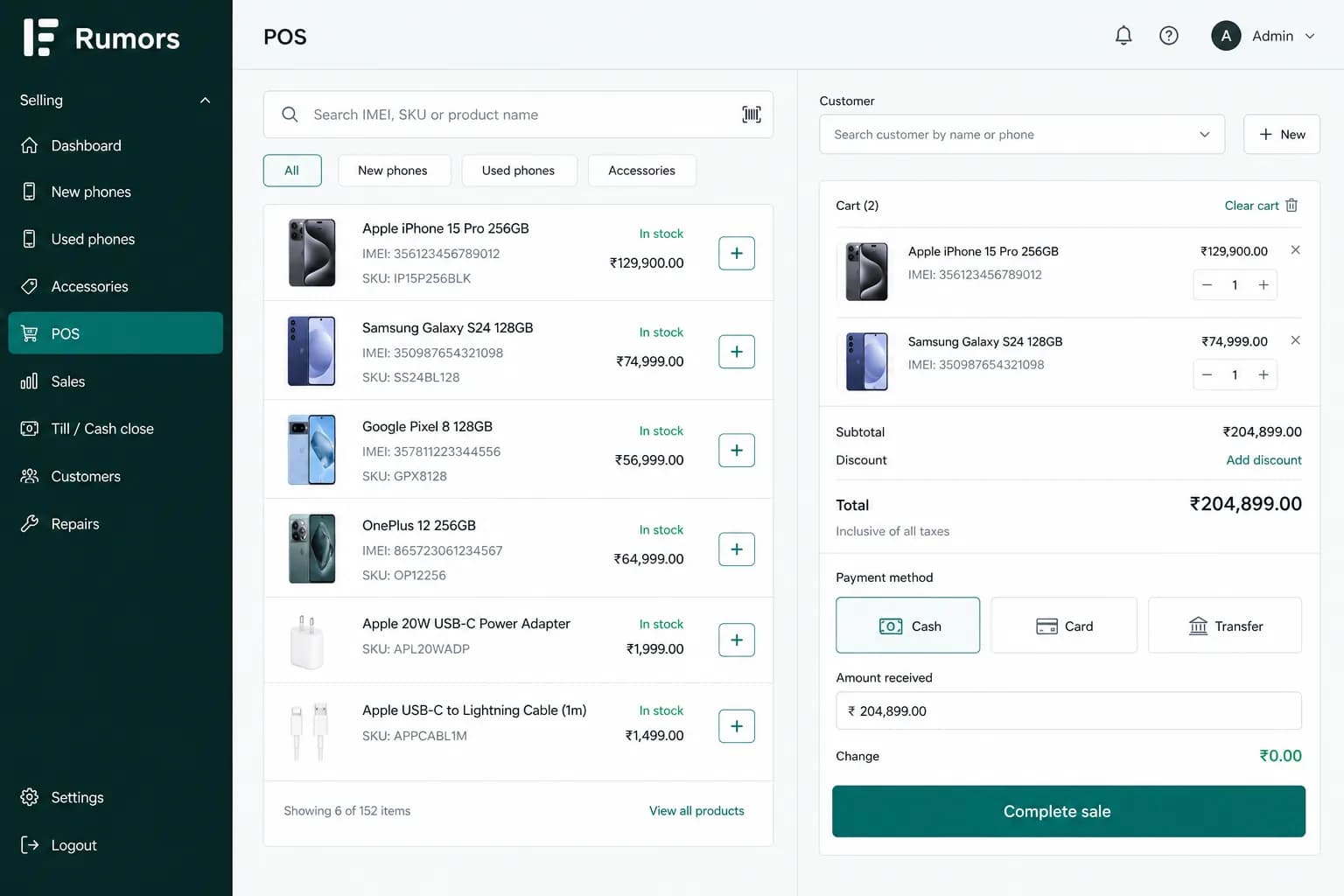The image size is (1344, 896).
Task: Add Apple iPhone 15 Pro 256GB to cart
Action: click(737, 253)
